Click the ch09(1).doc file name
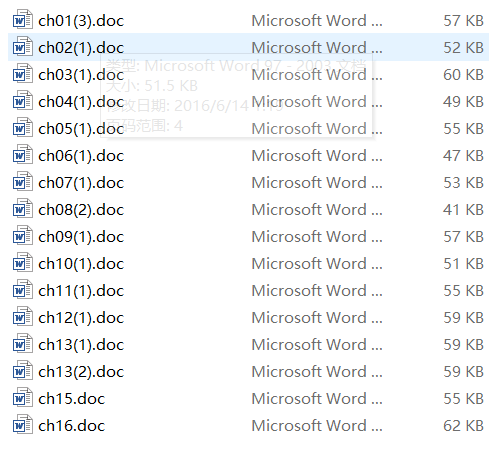 coord(81,237)
